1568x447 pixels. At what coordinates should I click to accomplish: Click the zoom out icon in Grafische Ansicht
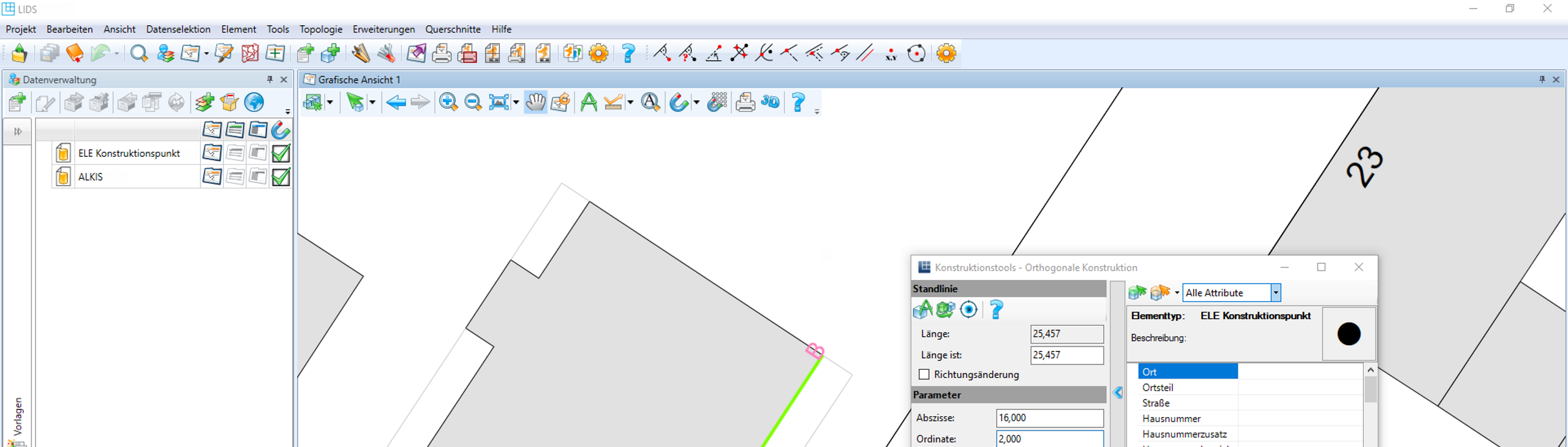[473, 102]
